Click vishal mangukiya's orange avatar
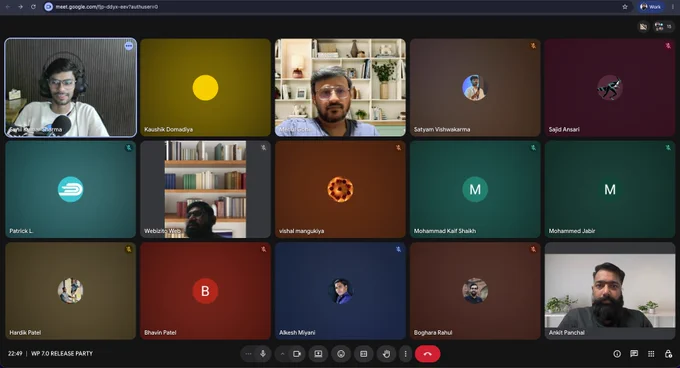Viewport: 680px width, 368px height. (340, 189)
